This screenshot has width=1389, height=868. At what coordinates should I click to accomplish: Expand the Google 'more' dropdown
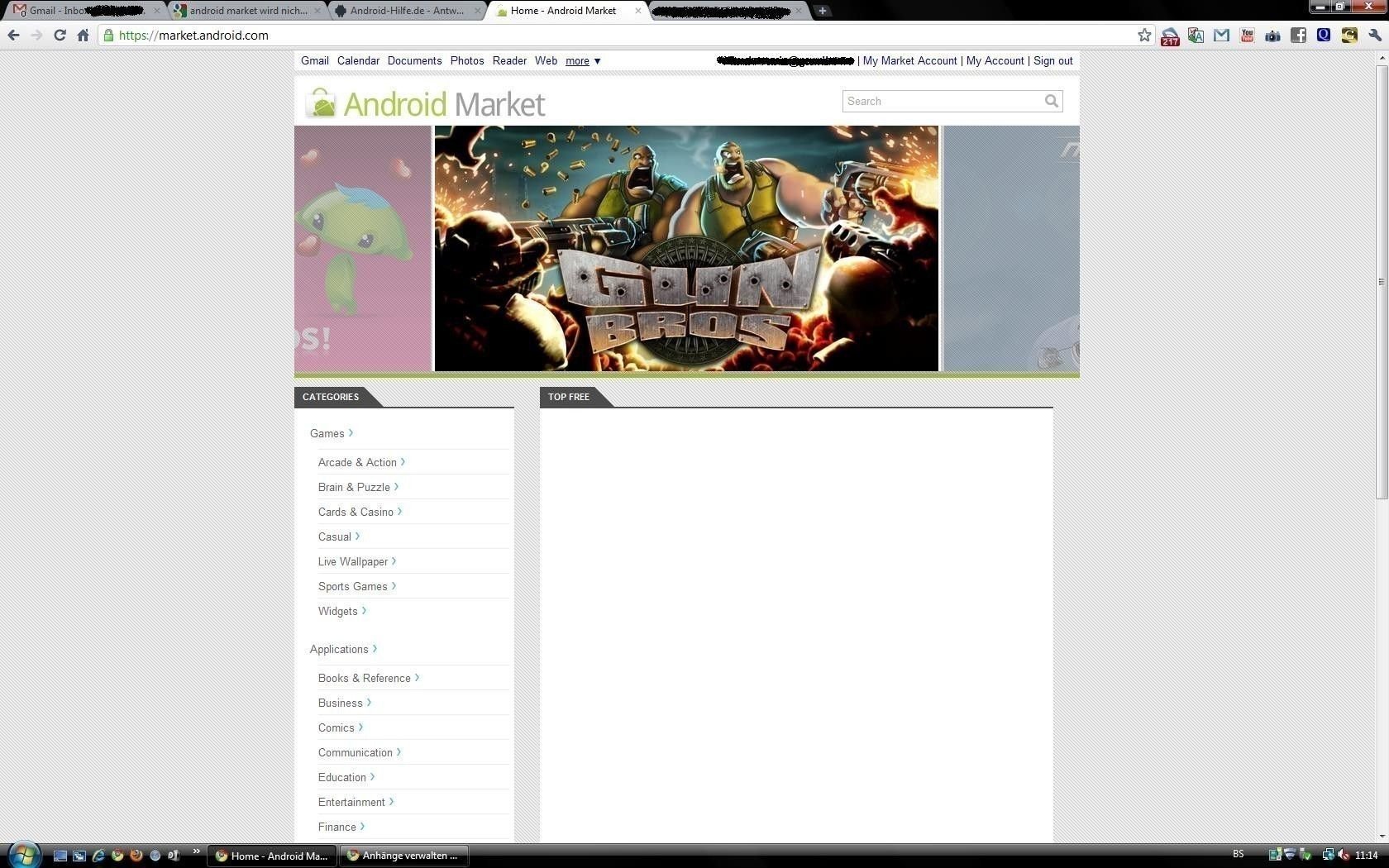[x=583, y=60]
